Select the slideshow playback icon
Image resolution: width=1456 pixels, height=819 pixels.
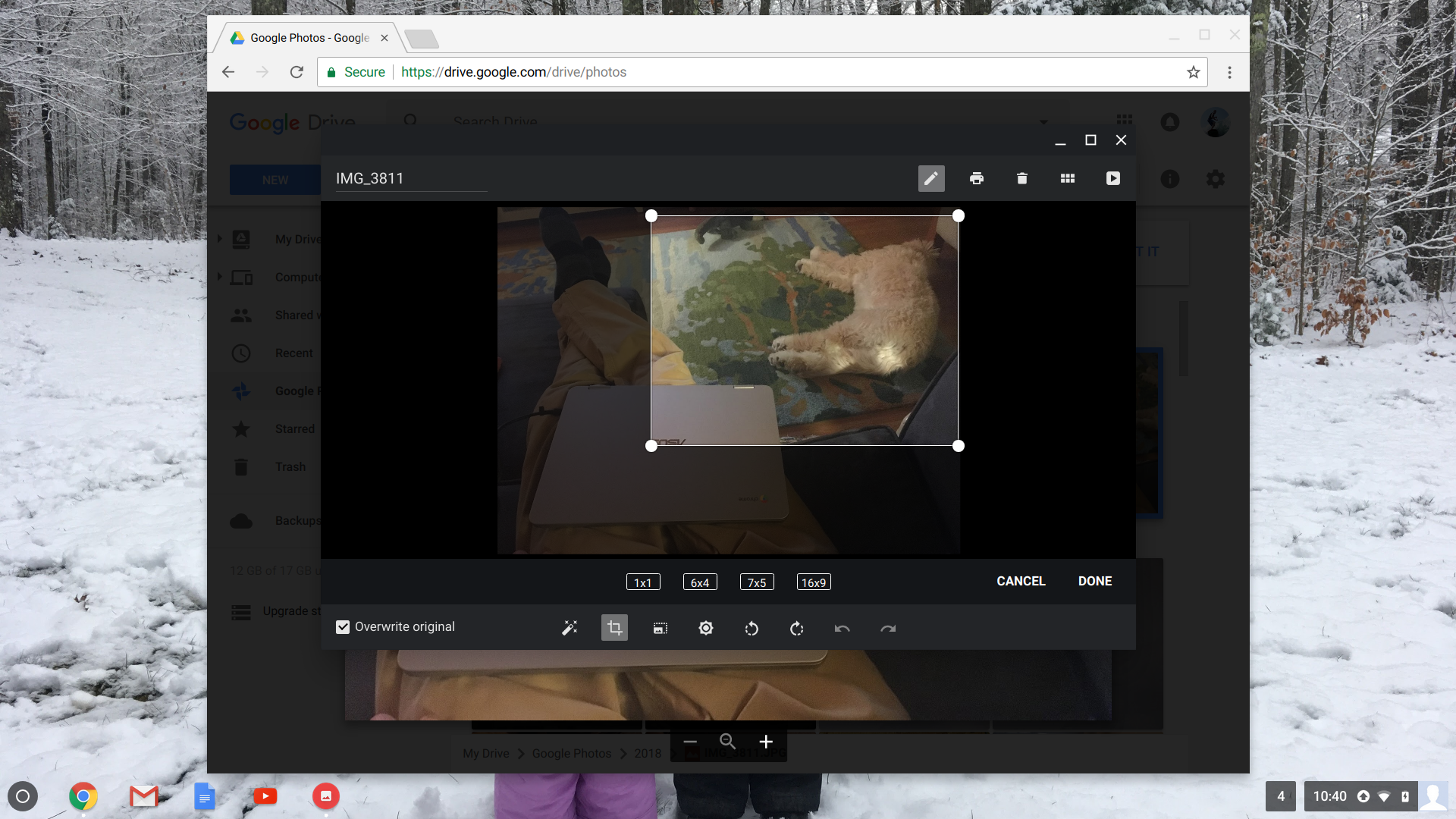(x=1113, y=178)
